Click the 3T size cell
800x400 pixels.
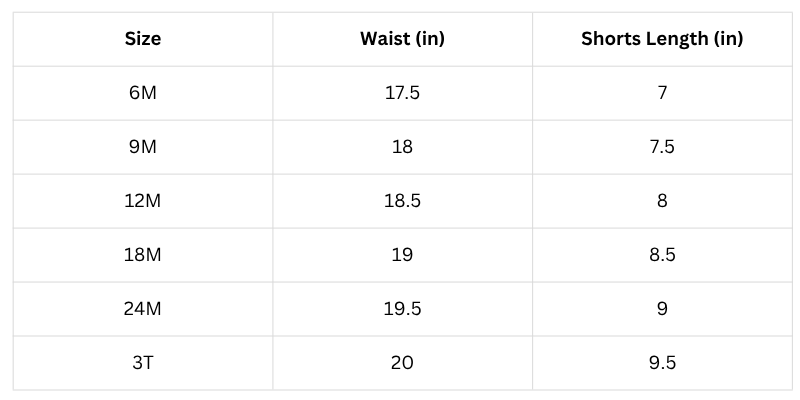[x=143, y=363]
